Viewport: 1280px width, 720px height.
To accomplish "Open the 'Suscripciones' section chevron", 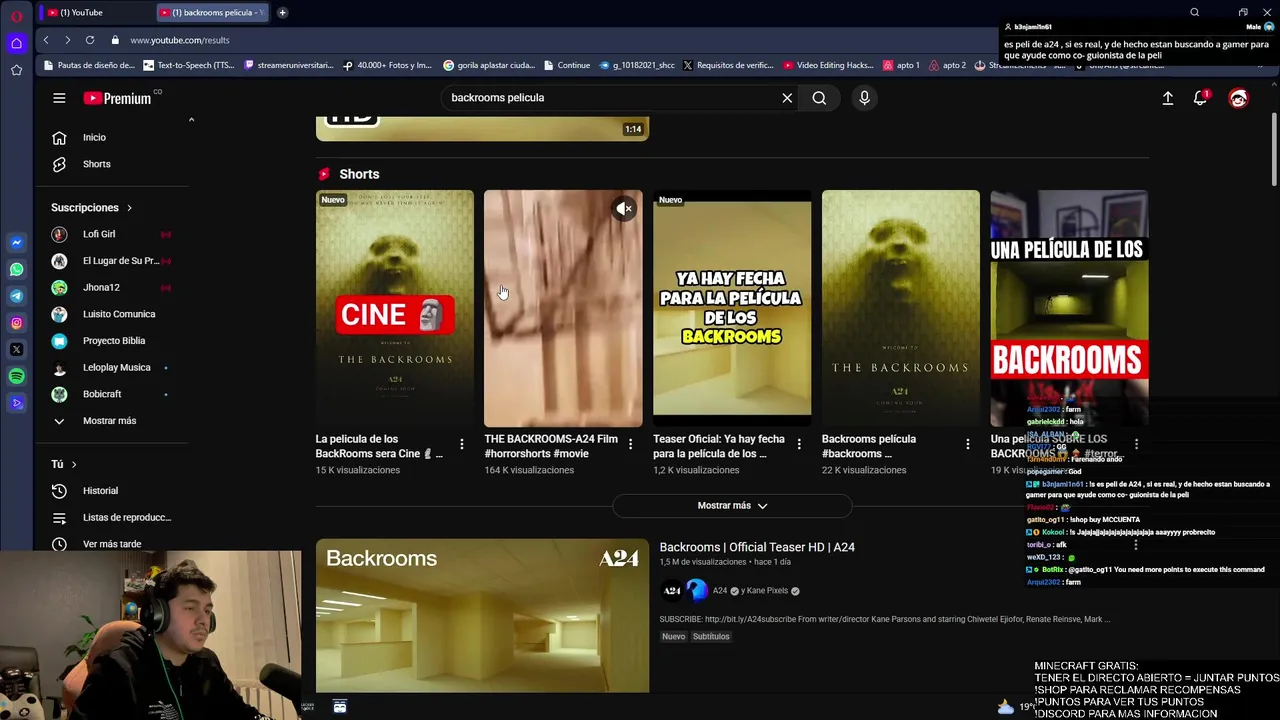I will point(129,208).
